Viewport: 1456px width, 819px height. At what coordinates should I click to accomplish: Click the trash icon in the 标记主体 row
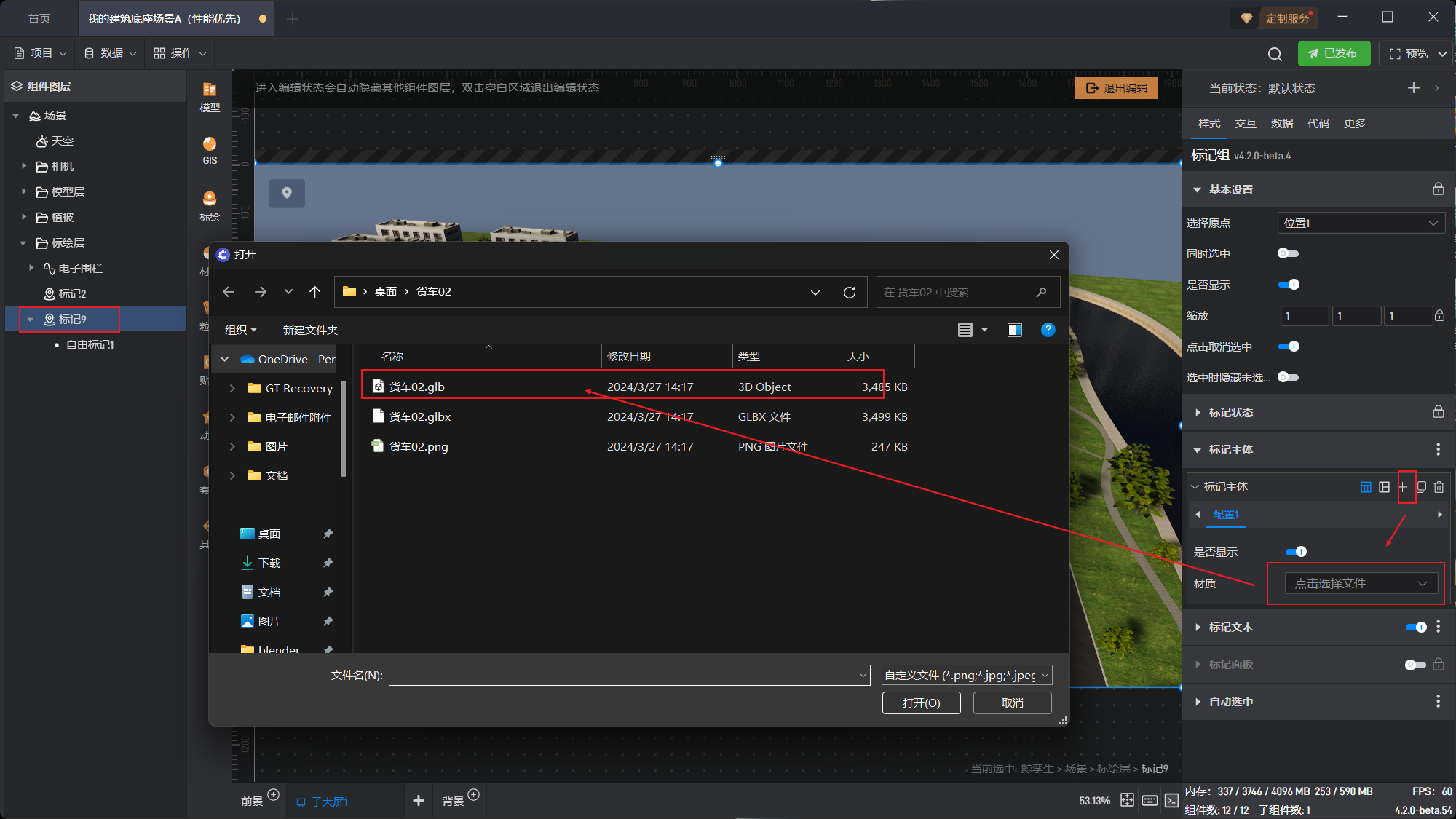(x=1439, y=487)
